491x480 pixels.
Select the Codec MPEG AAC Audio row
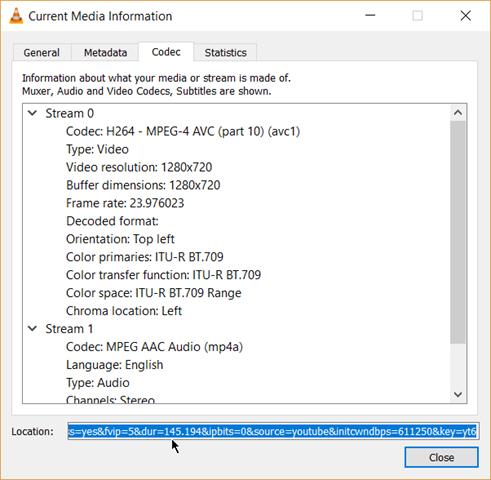(x=154, y=347)
